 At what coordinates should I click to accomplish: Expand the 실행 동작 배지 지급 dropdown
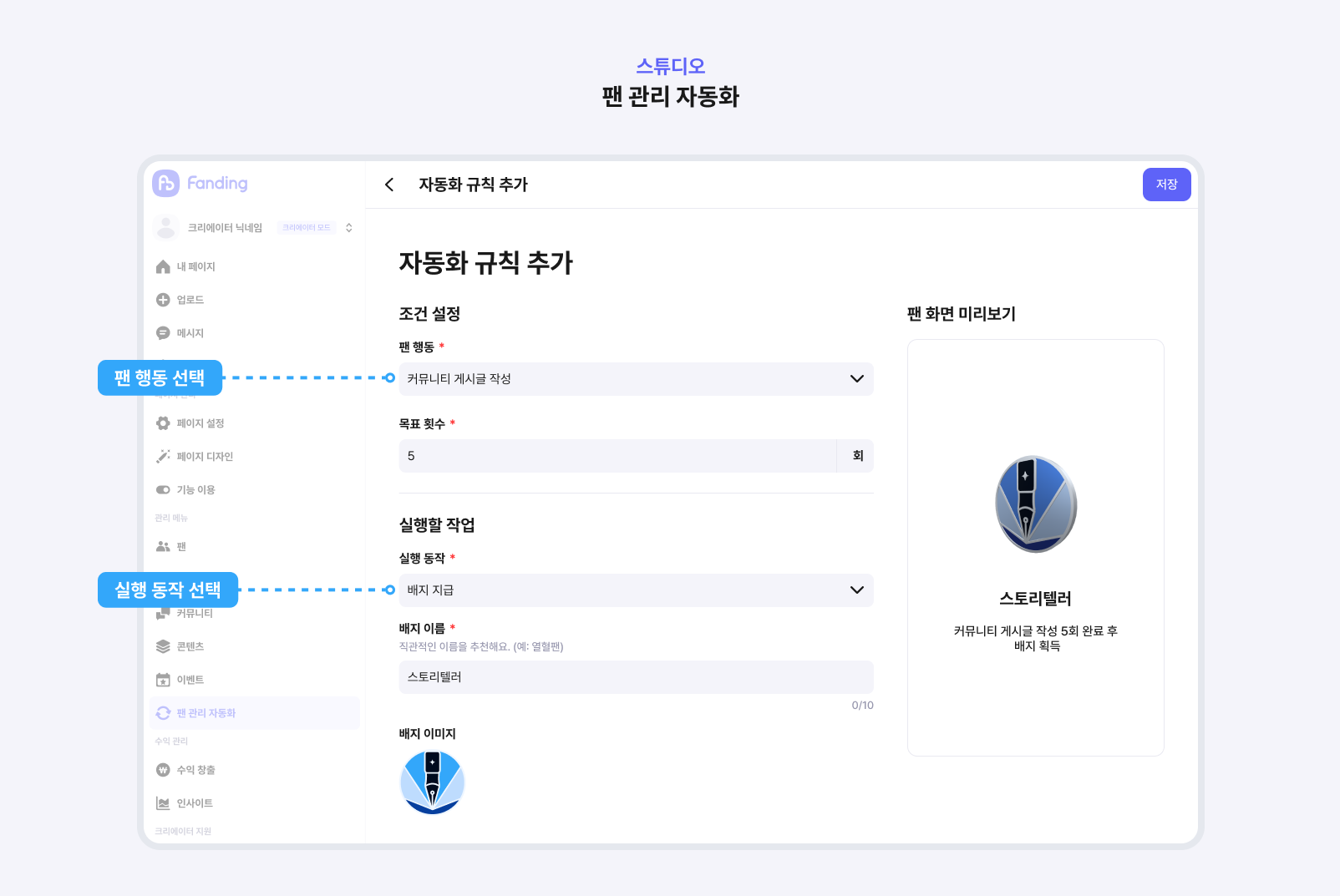point(636,590)
